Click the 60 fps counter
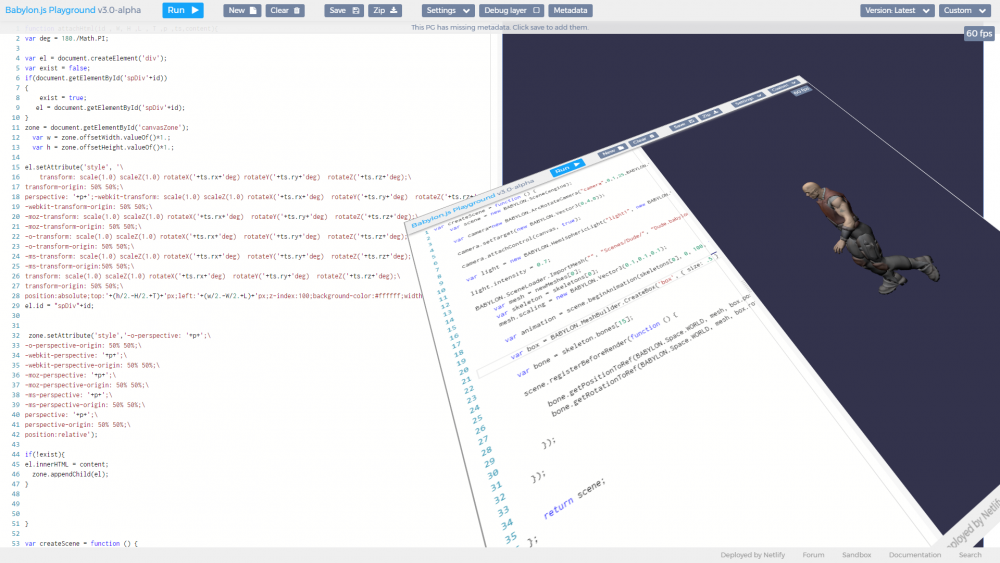This screenshot has height=563, width=1000. 979,33
